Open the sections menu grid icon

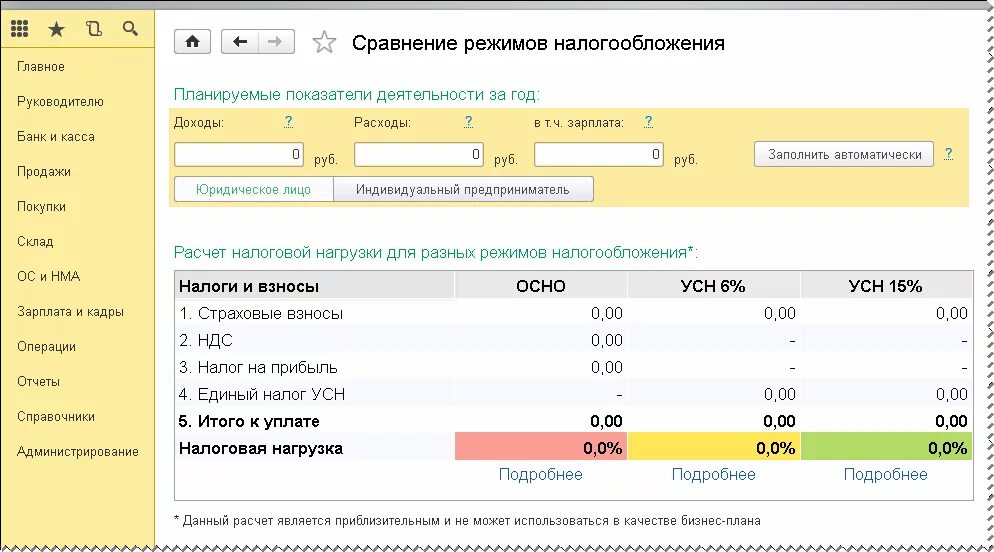click(20, 29)
